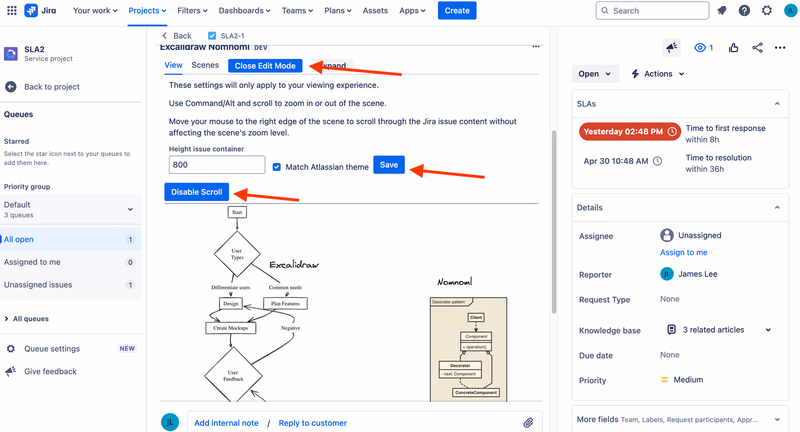Open the app switcher grid icon
This screenshot has height=432, width=800.
(12, 10)
